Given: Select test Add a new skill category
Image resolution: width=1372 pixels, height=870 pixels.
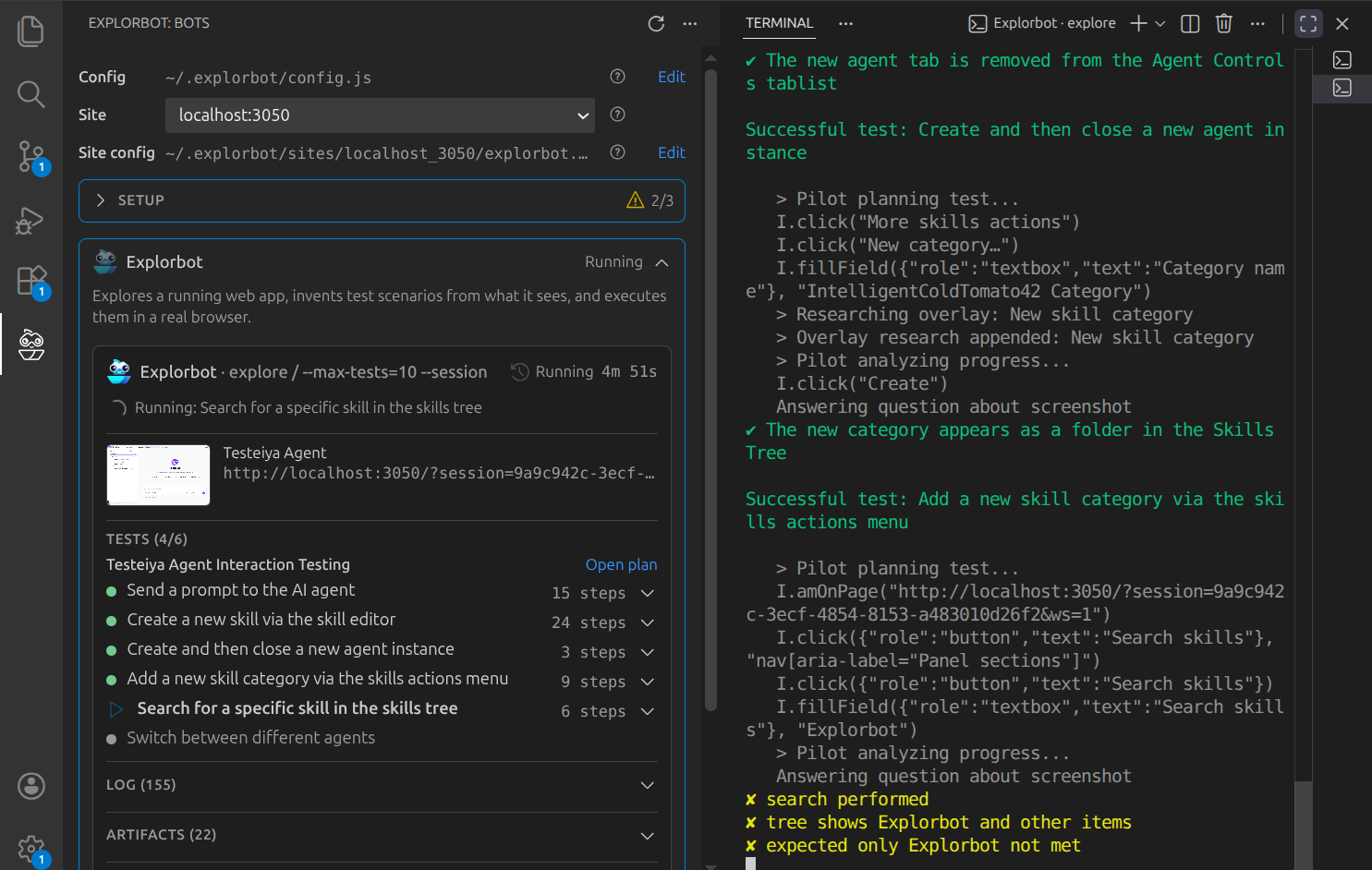Looking at the screenshot, I should pos(317,679).
